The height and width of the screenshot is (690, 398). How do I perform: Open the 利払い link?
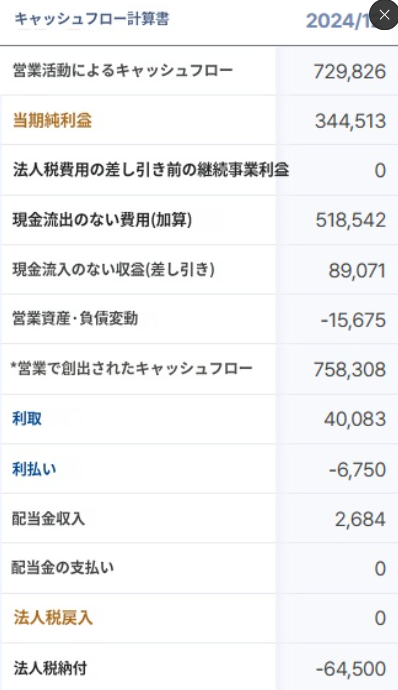[34, 469]
